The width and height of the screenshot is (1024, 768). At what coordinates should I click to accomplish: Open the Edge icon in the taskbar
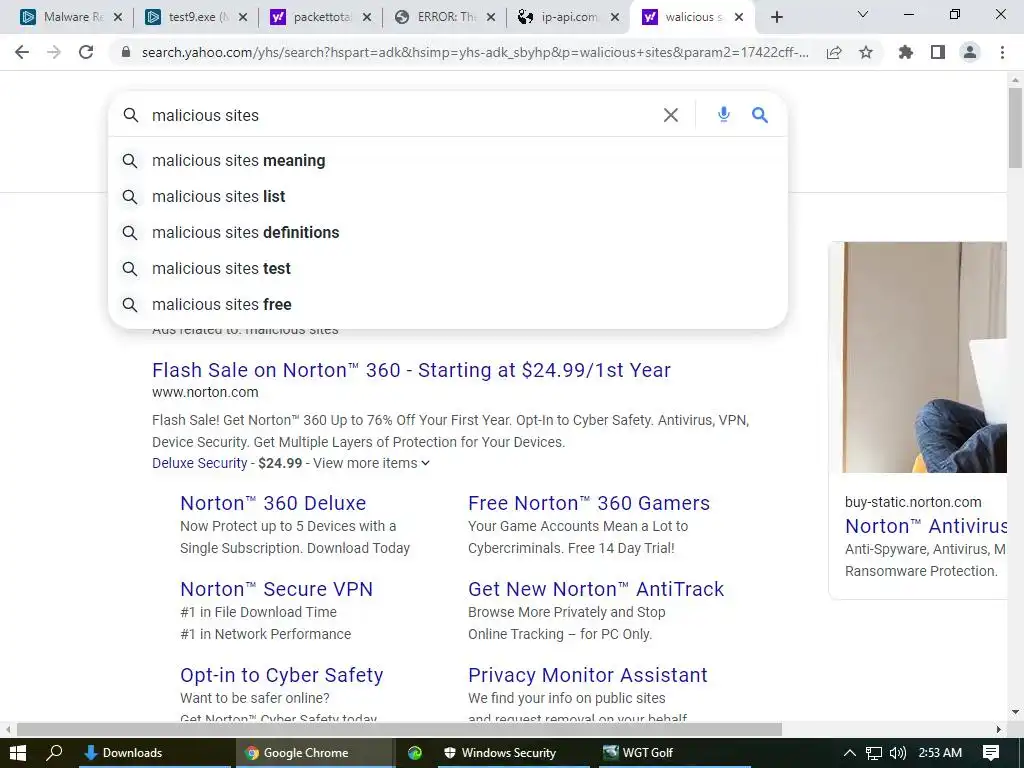tap(415, 753)
